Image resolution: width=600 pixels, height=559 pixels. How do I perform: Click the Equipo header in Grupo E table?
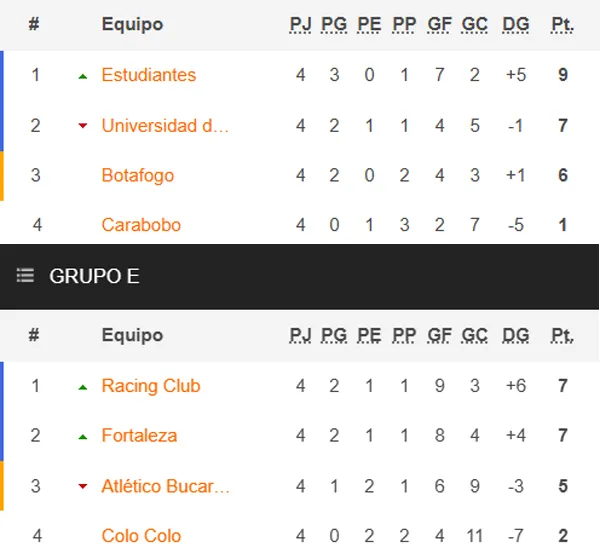(132, 336)
